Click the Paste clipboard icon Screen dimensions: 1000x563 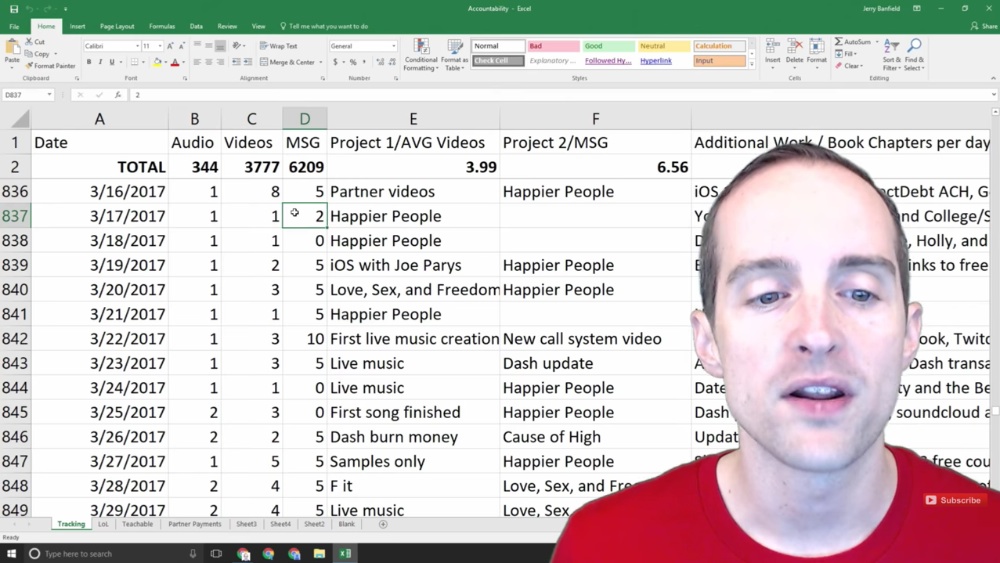(12, 48)
